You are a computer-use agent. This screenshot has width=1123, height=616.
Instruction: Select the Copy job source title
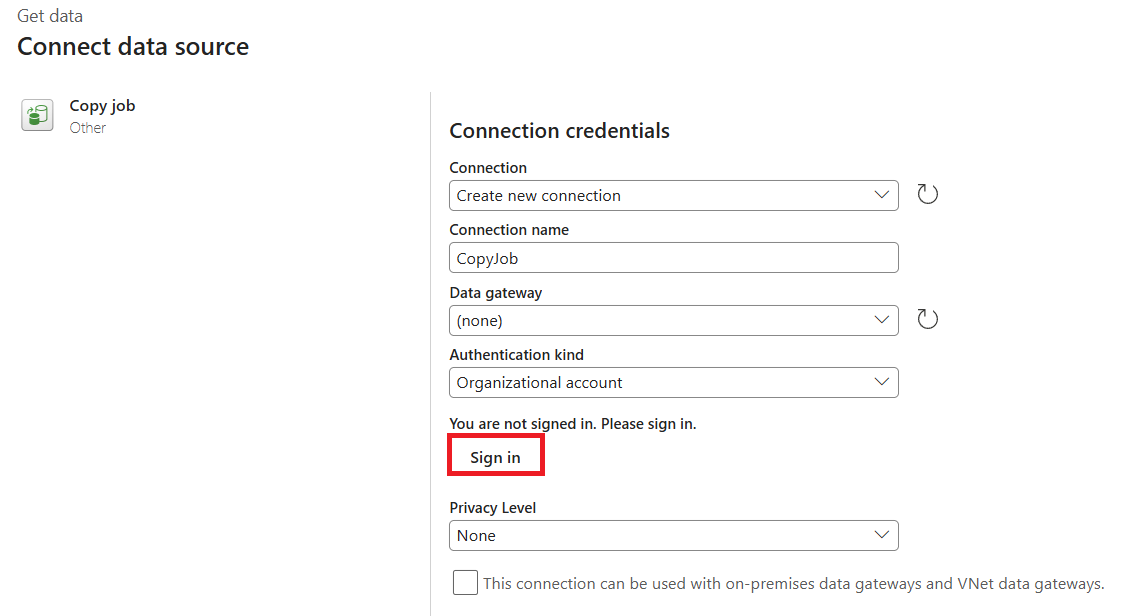coord(102,106)
